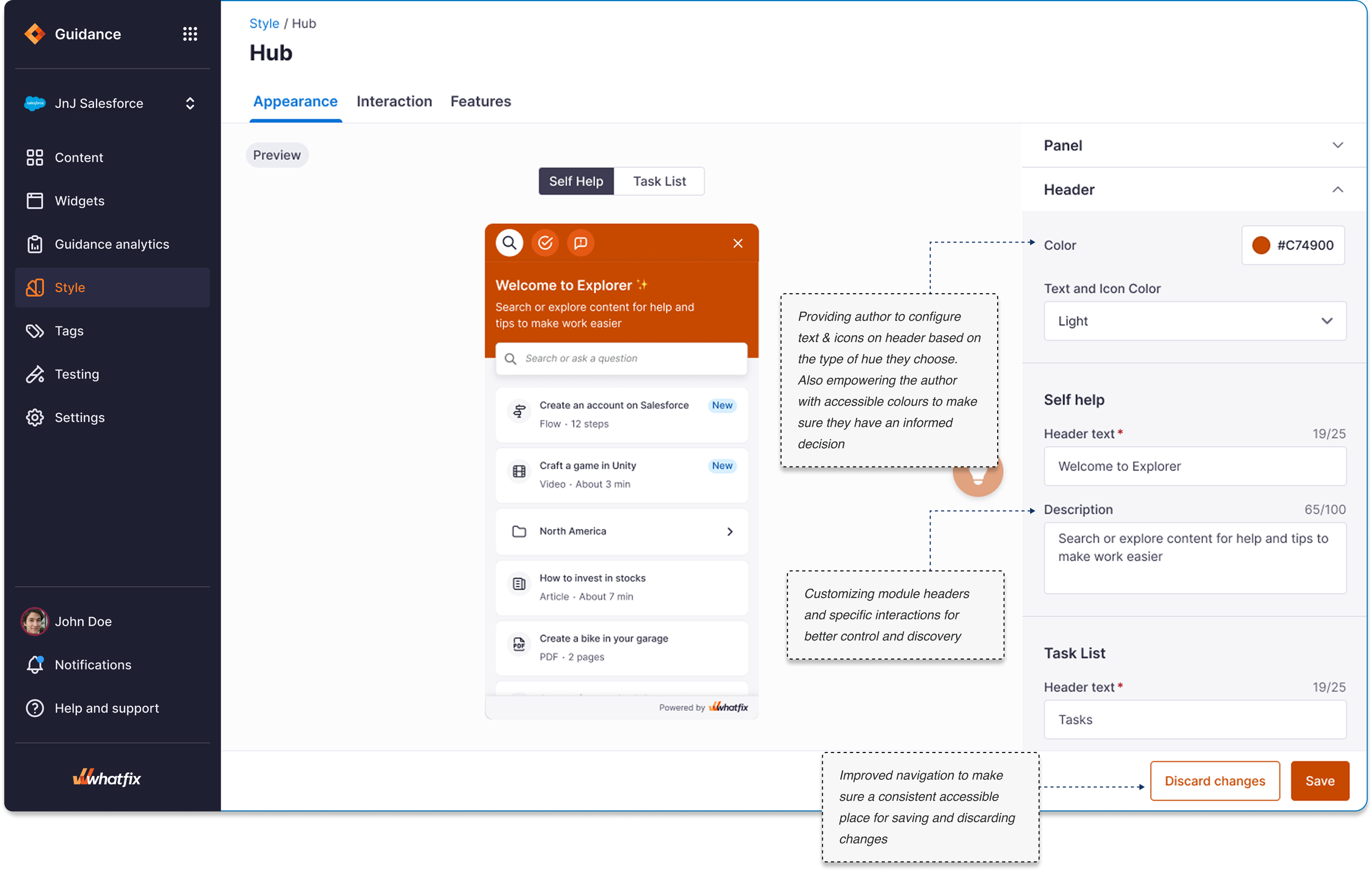This screenshot has height=871, width=1372.
Task: Open Guidance analytics from the sidebar
Action: click(x=111, y=244)
